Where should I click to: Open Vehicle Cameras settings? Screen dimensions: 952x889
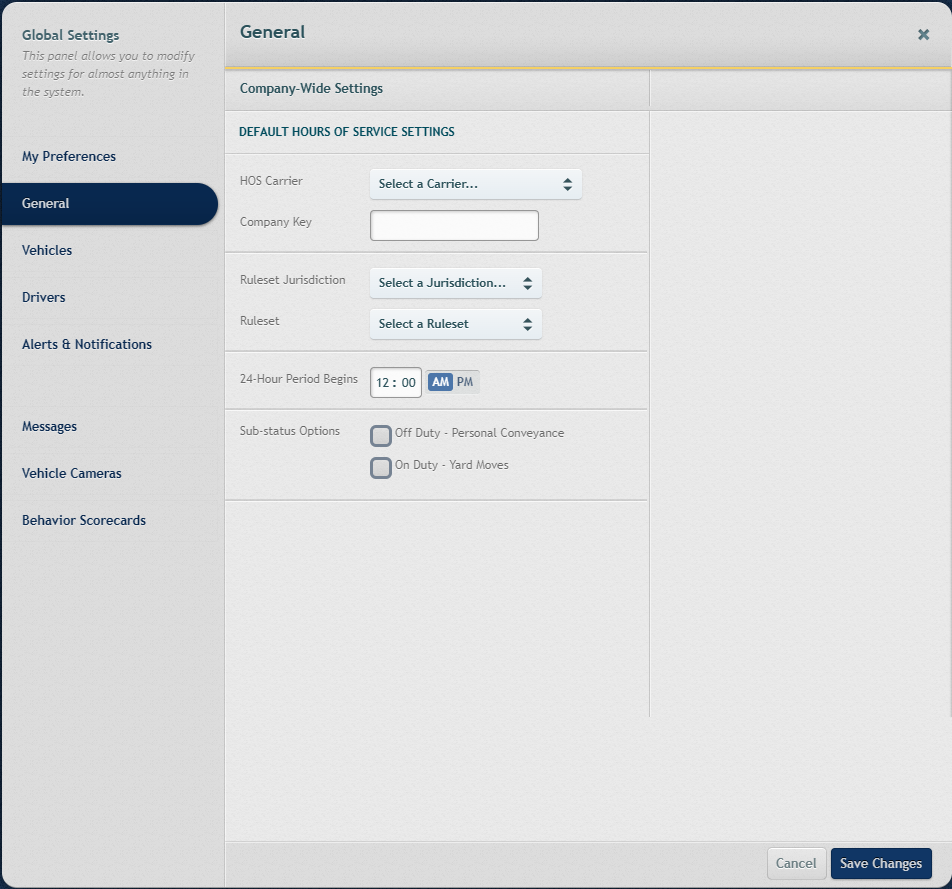[x=71, y=473]
